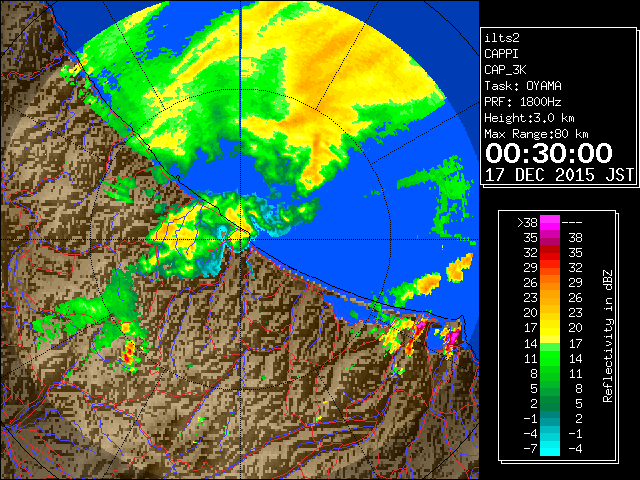Pick the cyan swatch at bottom of color scale

click(550, 449)
